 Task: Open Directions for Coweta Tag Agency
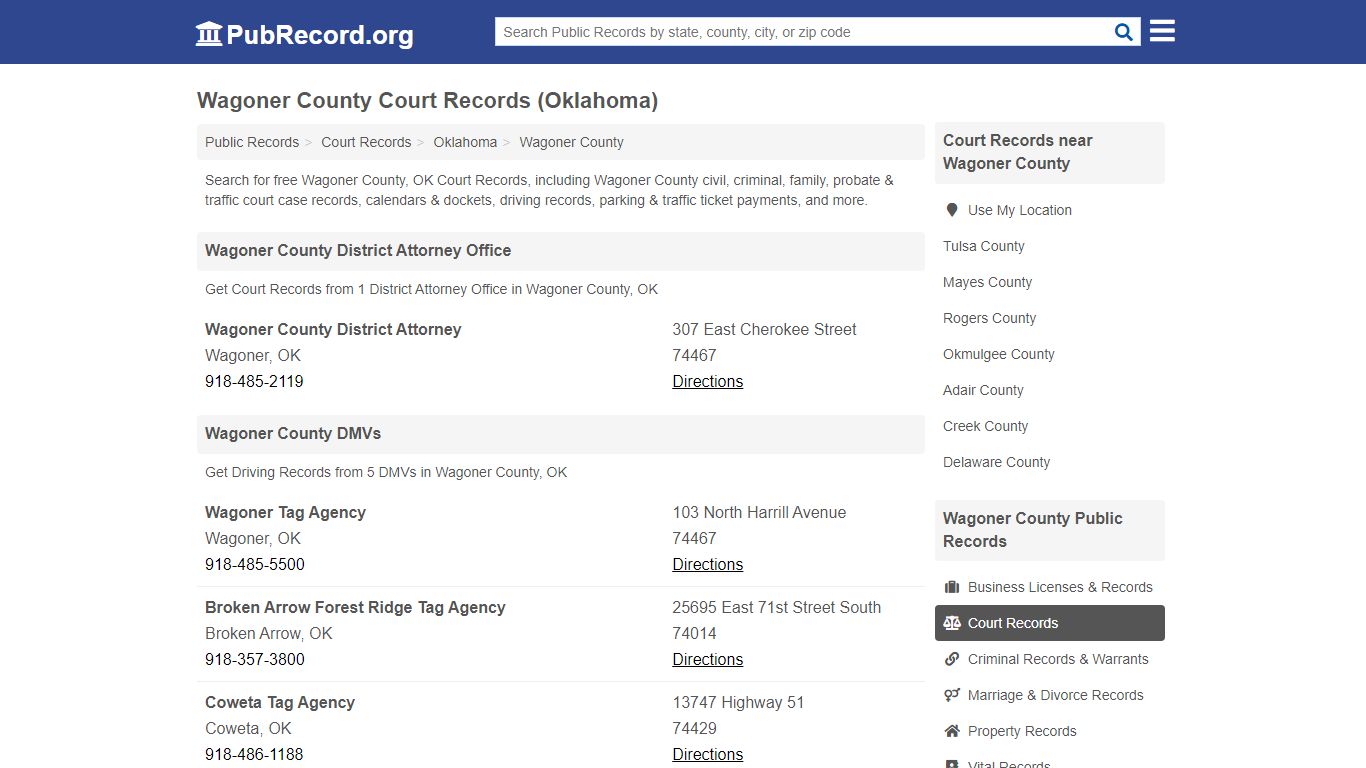coord(707,754)
